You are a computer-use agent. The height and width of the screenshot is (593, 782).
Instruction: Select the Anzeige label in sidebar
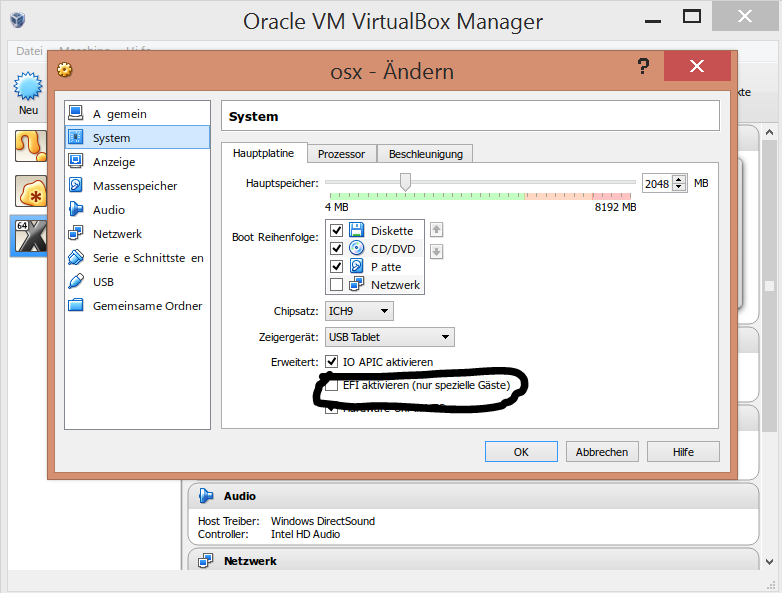(x=114, y=162)
